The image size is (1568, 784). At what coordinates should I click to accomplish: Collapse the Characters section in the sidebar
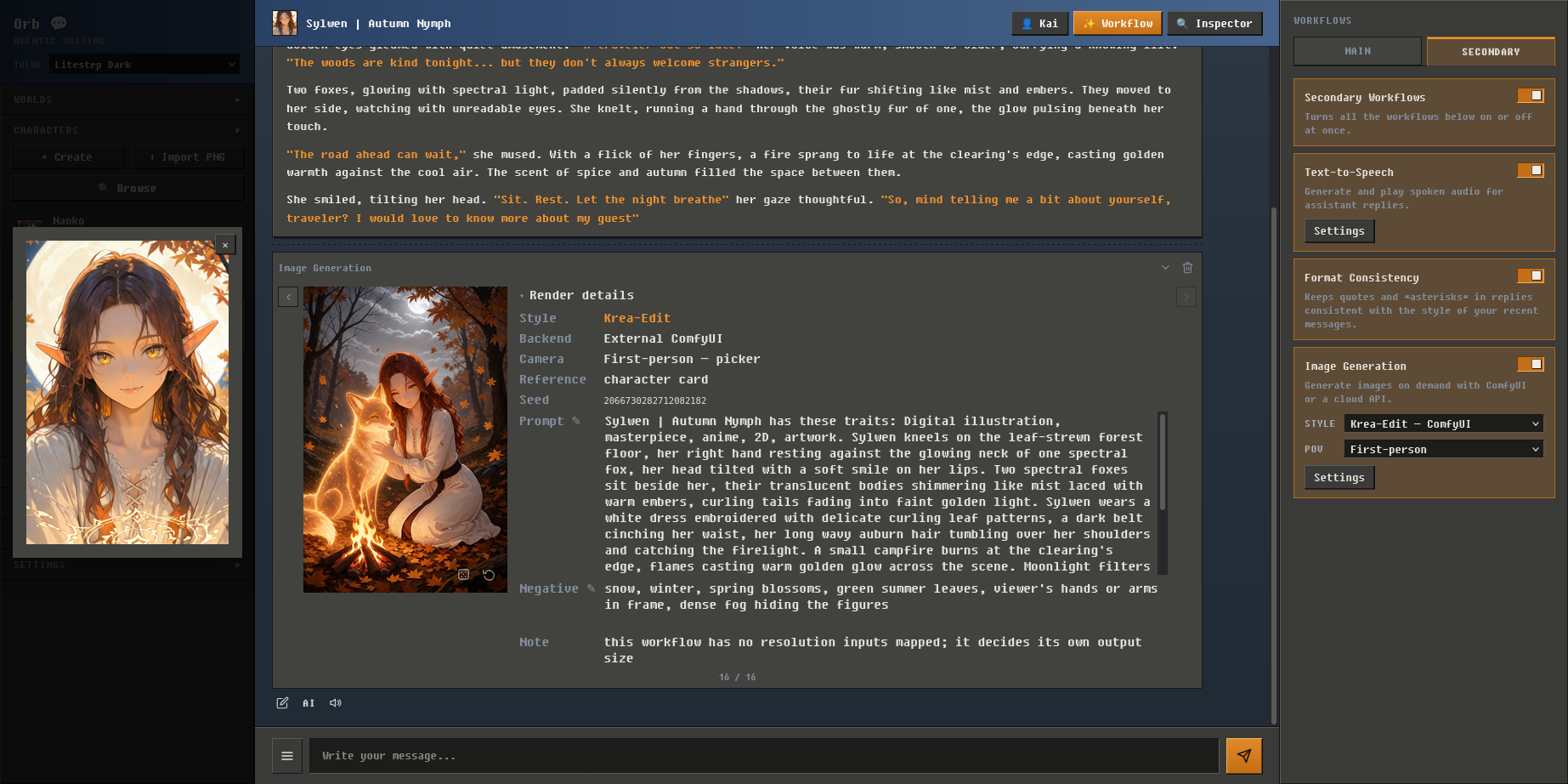(127, 130)
